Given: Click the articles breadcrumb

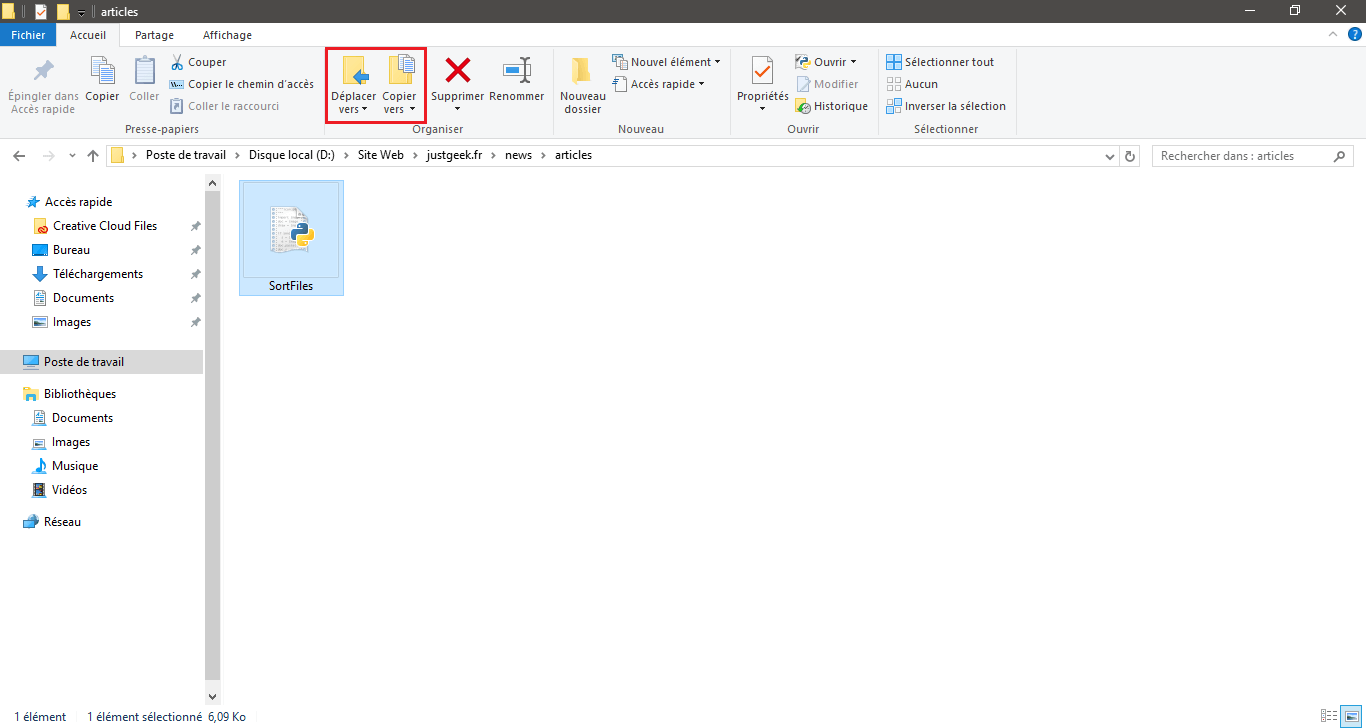Looking at the screenshot, I should tap(574, 156).
